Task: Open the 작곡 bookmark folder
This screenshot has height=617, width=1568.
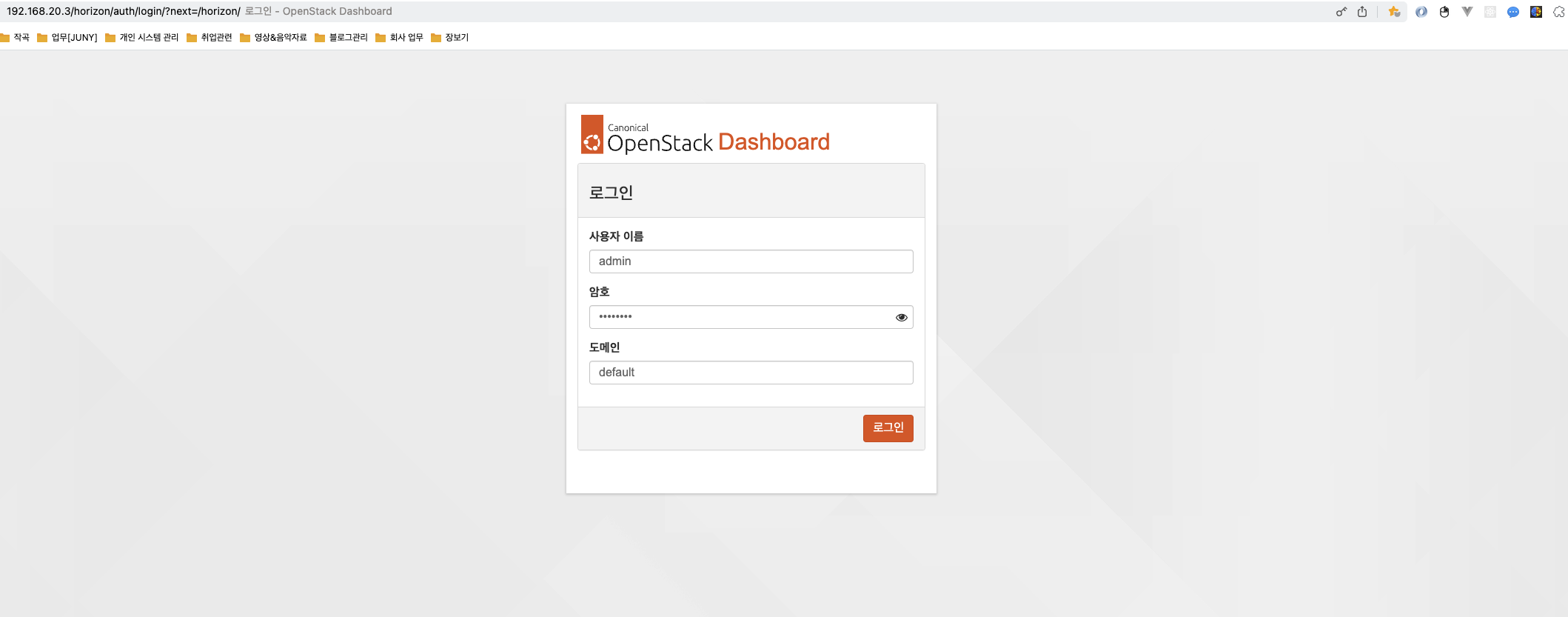Action: click(x=16, y=38)
